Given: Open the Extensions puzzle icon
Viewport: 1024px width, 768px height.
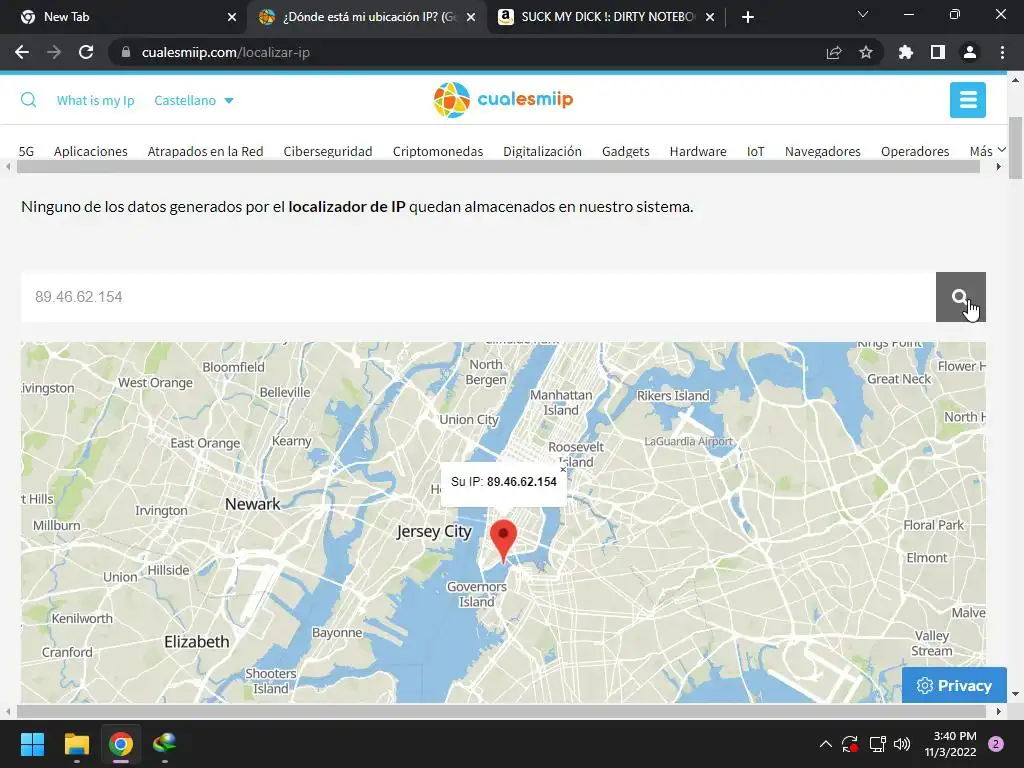Looking at the screenshot, I should pos(906,52).
